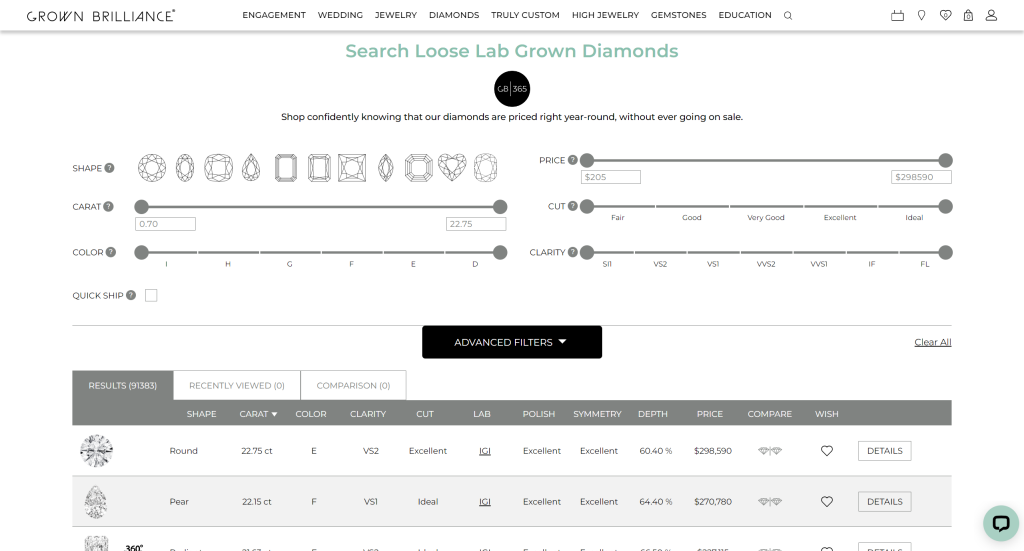The image size is (1024, 551).
Task: Choose the Heart shape filter icon
Action: tap(452, 168)
